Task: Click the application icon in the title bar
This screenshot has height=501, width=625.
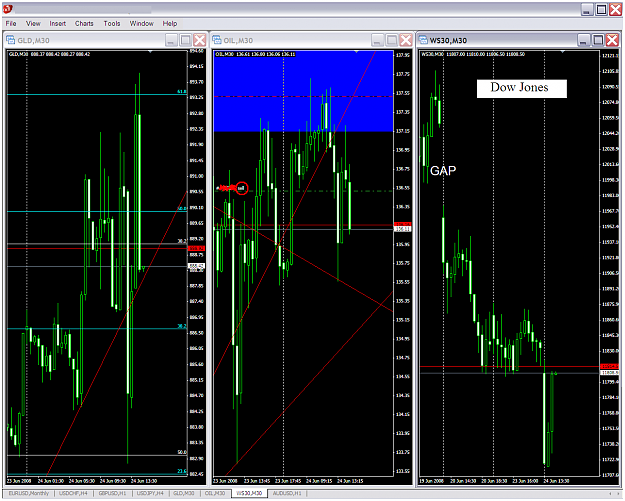Action: tap(8, 9)
